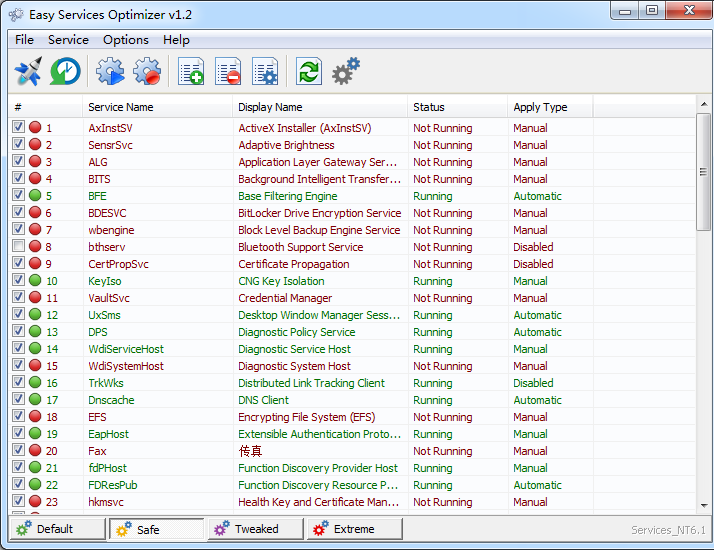The height and width of the screenshot is (551, 714).
Task: Start selected service with gear play icon
Action: [x=110, y=71]
